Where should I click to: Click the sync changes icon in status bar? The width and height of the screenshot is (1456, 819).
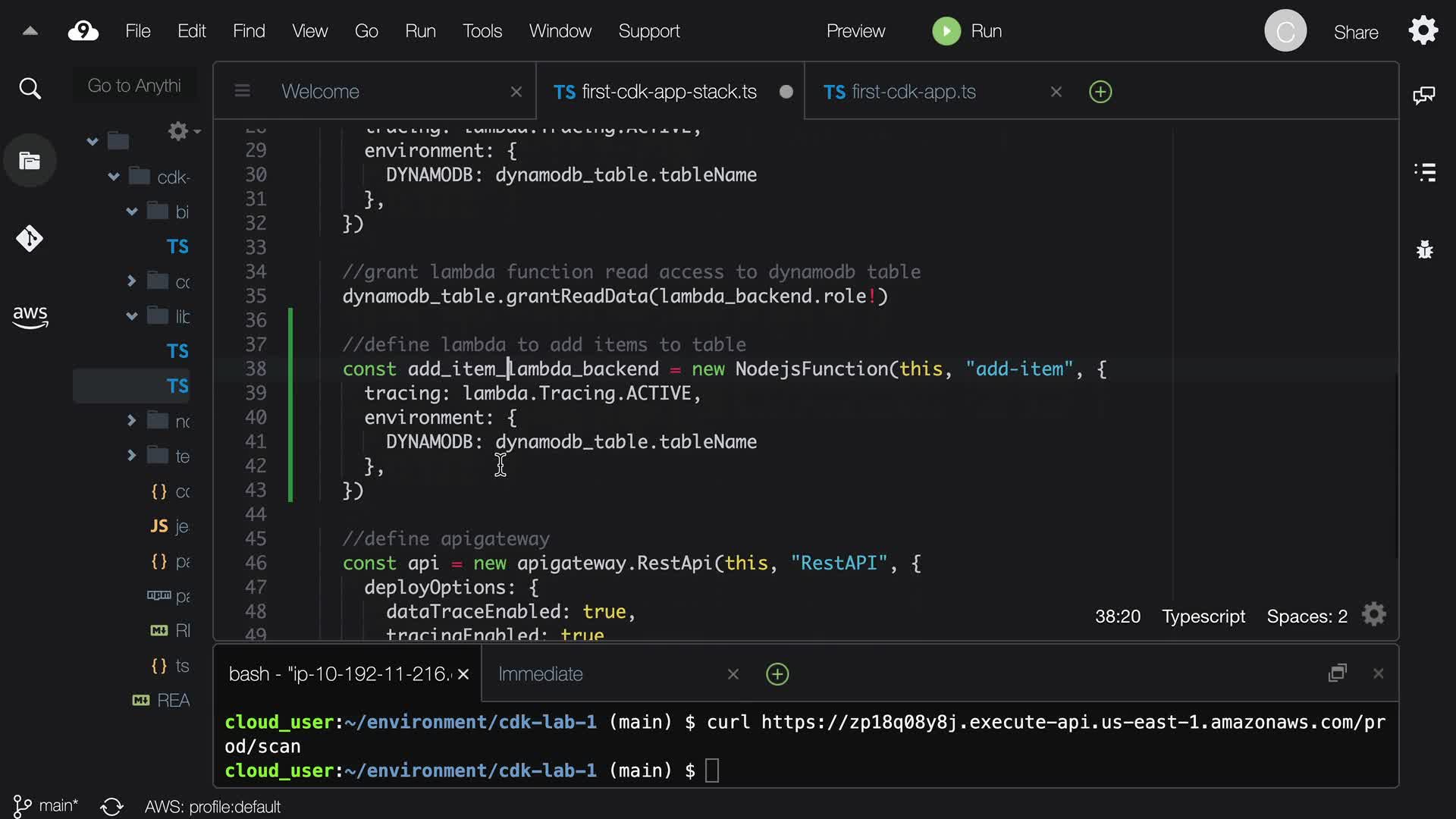111,806
